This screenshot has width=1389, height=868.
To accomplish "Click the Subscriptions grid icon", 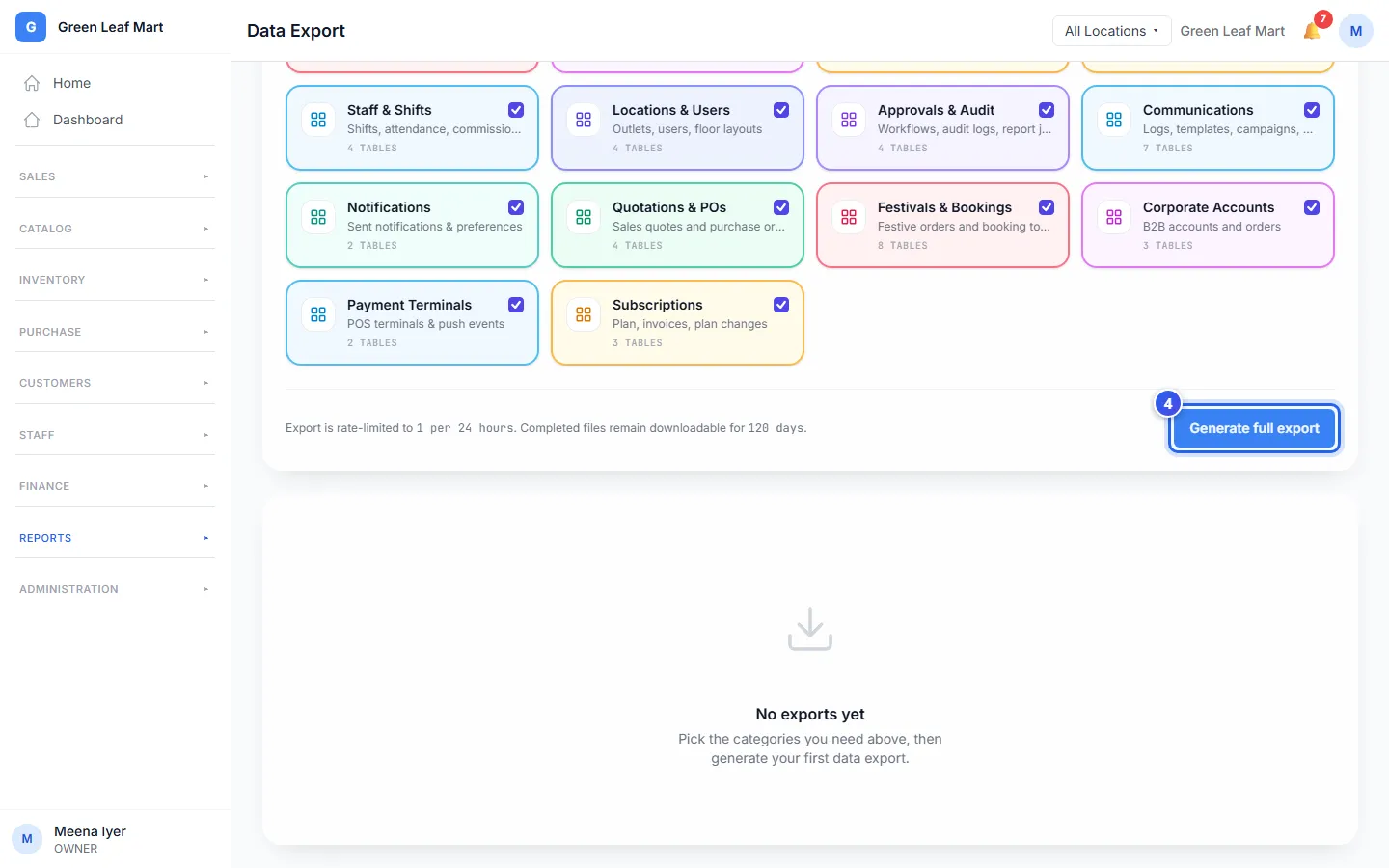I will [x=584, y=314].
